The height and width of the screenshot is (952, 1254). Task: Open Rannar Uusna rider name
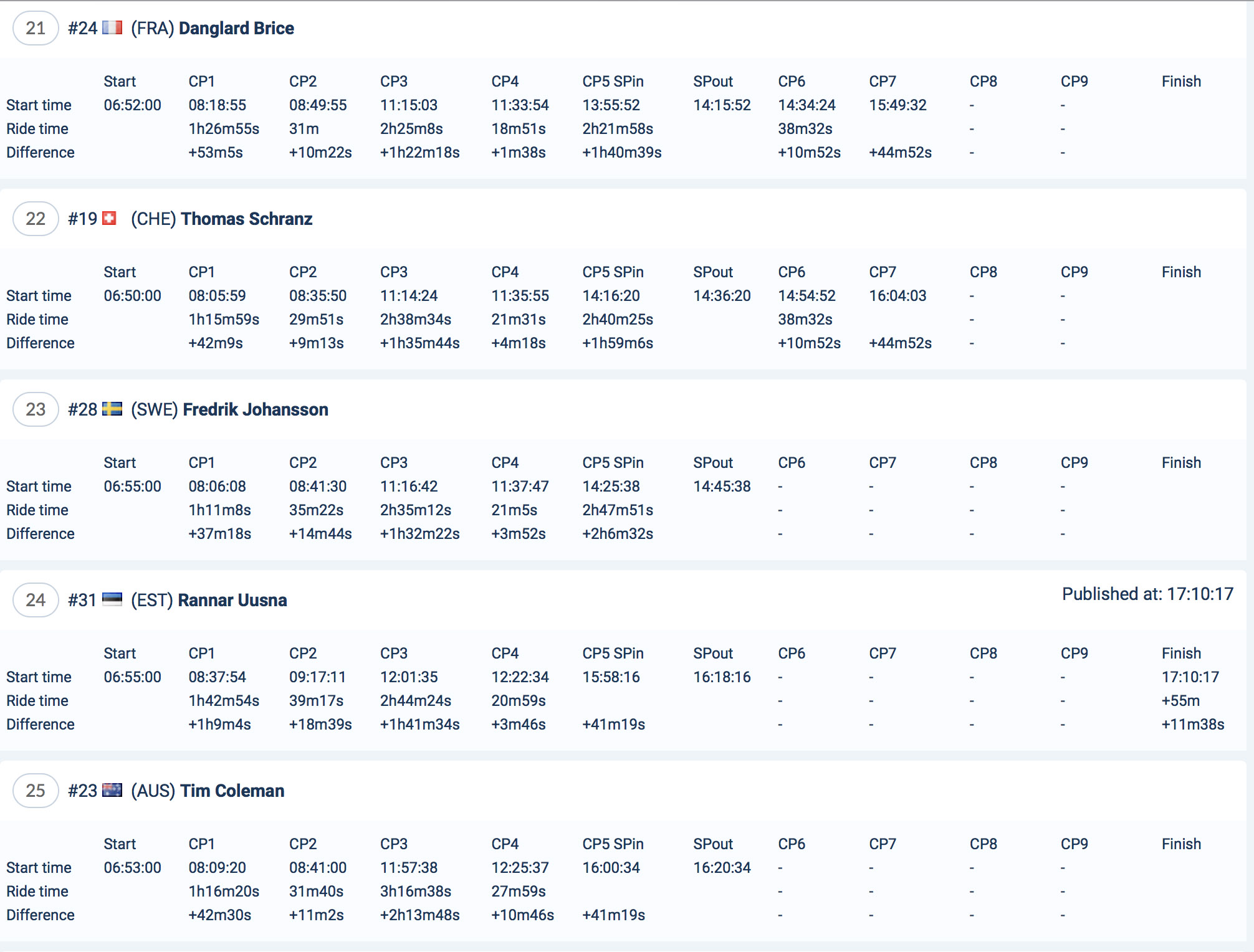click(232, 600)
